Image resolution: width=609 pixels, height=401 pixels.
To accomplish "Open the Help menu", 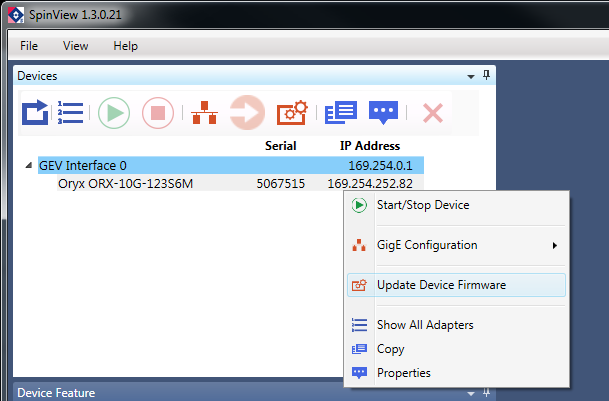I will [x=125, y=46].
